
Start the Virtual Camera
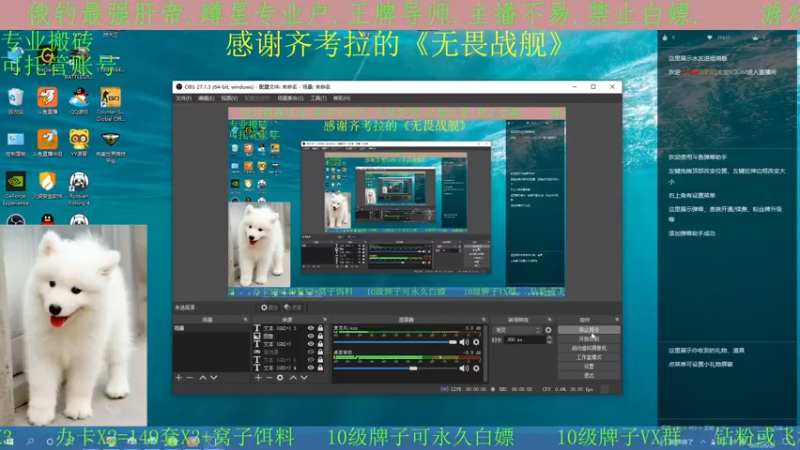point(589,348)
